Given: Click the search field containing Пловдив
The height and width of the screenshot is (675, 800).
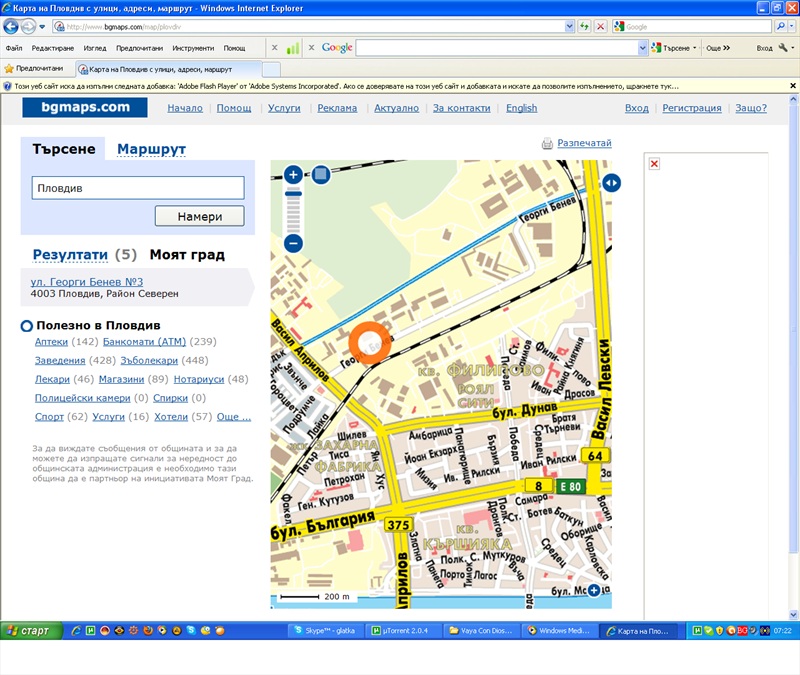Looking at the screenshot, I should point(138,188).
